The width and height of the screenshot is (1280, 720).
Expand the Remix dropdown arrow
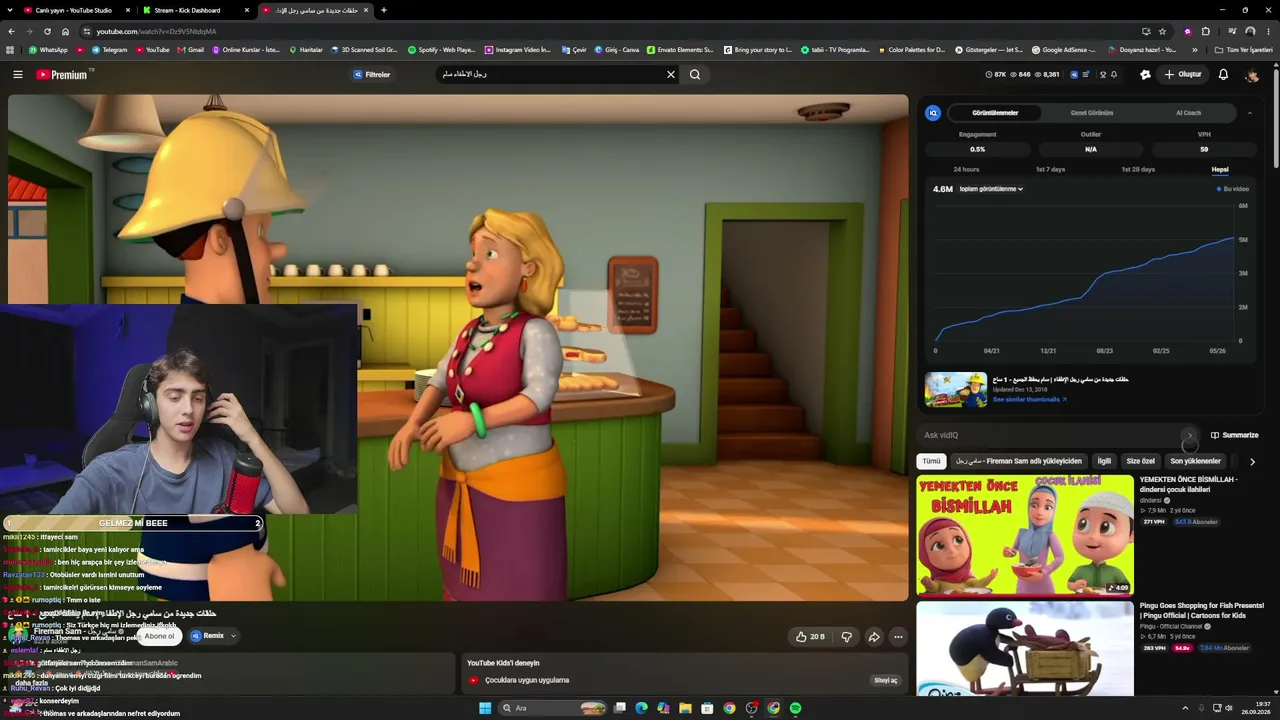click(233, 636)
